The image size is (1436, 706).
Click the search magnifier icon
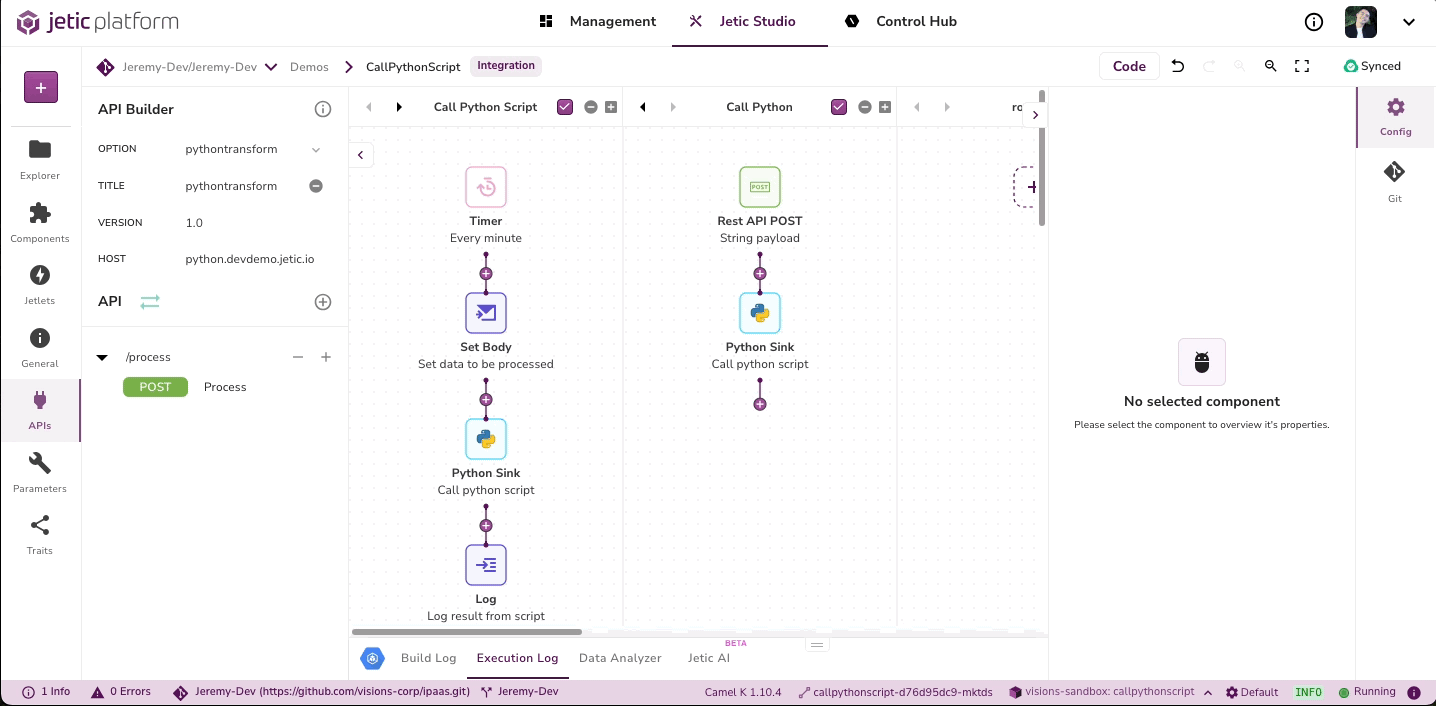click(x=1271, y=66)
